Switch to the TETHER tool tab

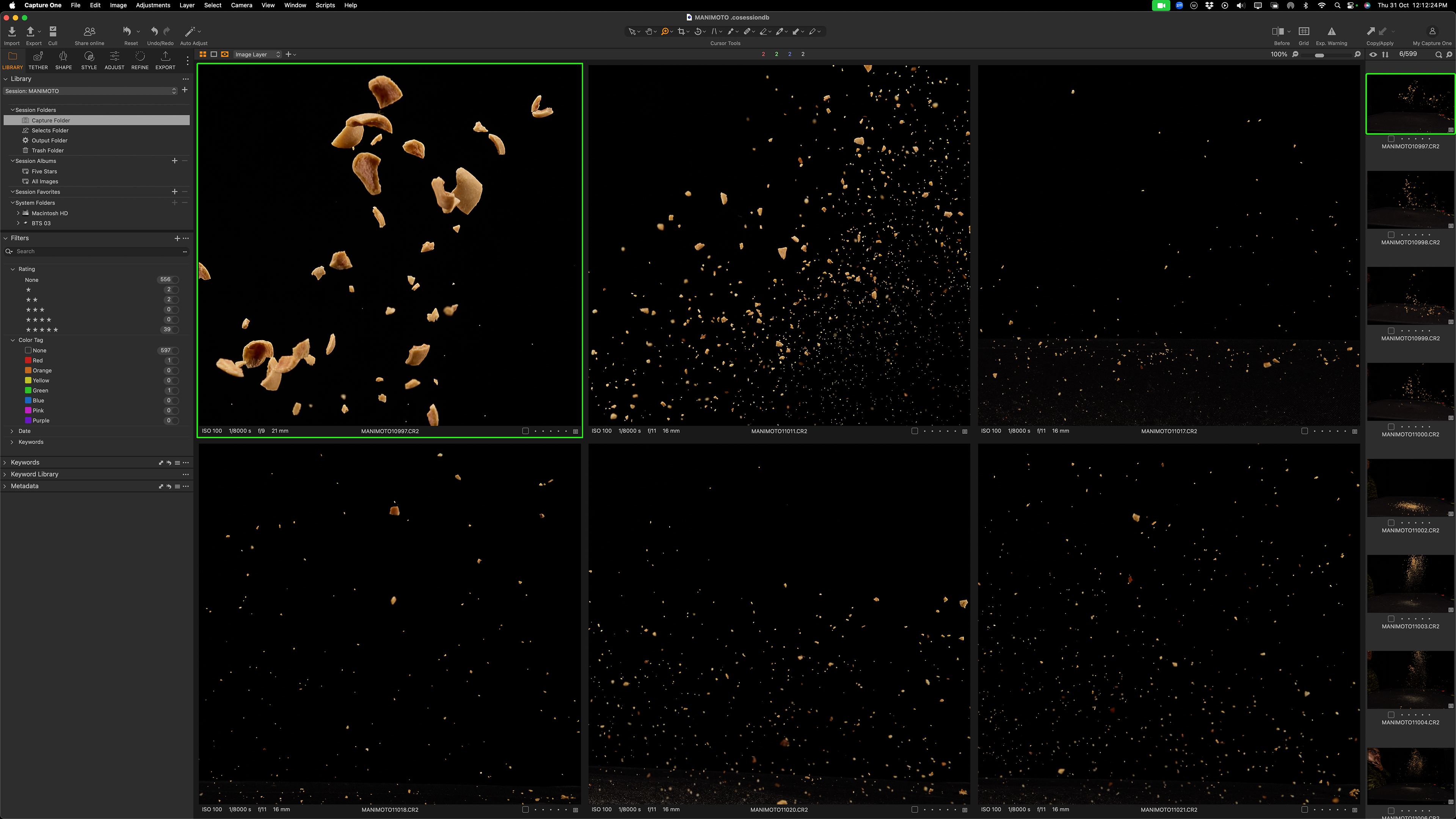[x=38, y=60]
